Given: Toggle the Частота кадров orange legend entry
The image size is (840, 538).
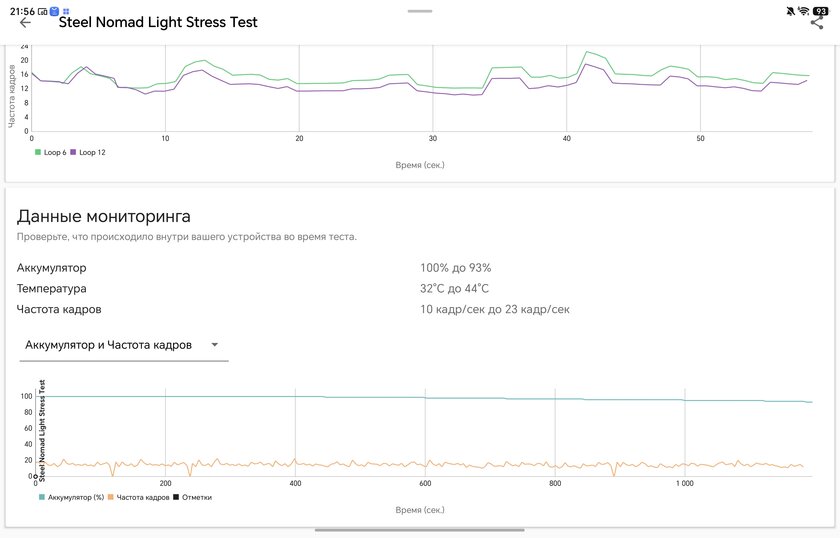Looking at the screenshot, I should [138, 497].
